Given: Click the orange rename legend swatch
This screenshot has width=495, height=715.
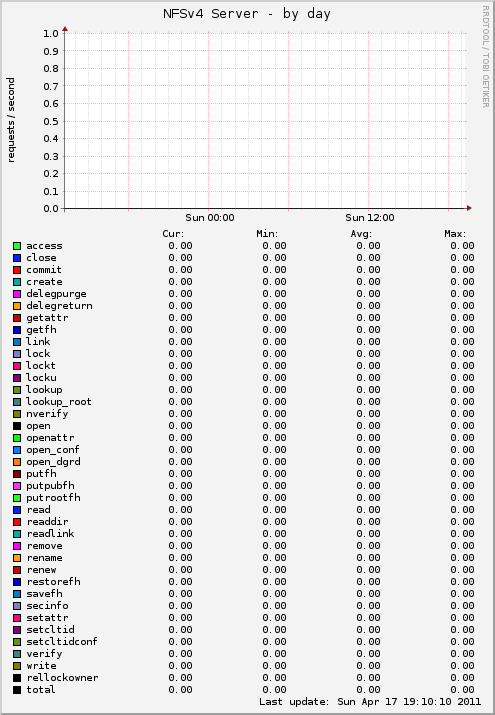Looking at the screenshot, I should coord(17,558).
